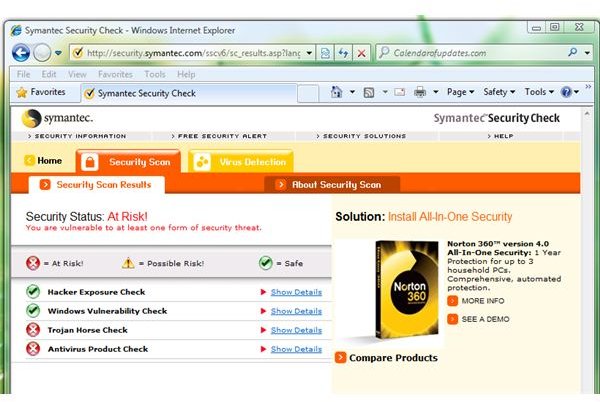Select the Security Scan tab
The width and height of the screenshot is (600, 402).
coord(128,161)
